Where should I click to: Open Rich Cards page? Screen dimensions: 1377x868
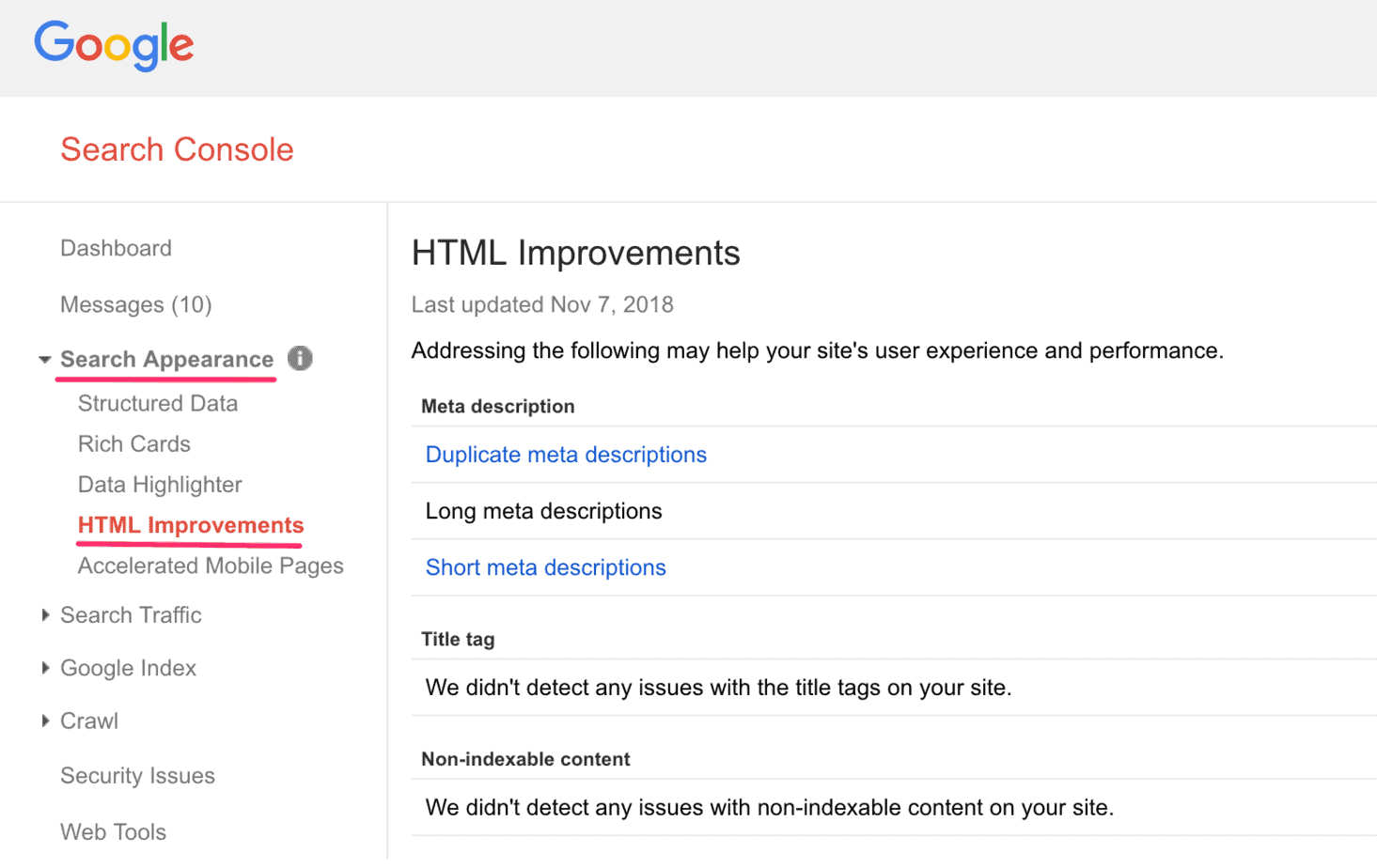point(133,443)
